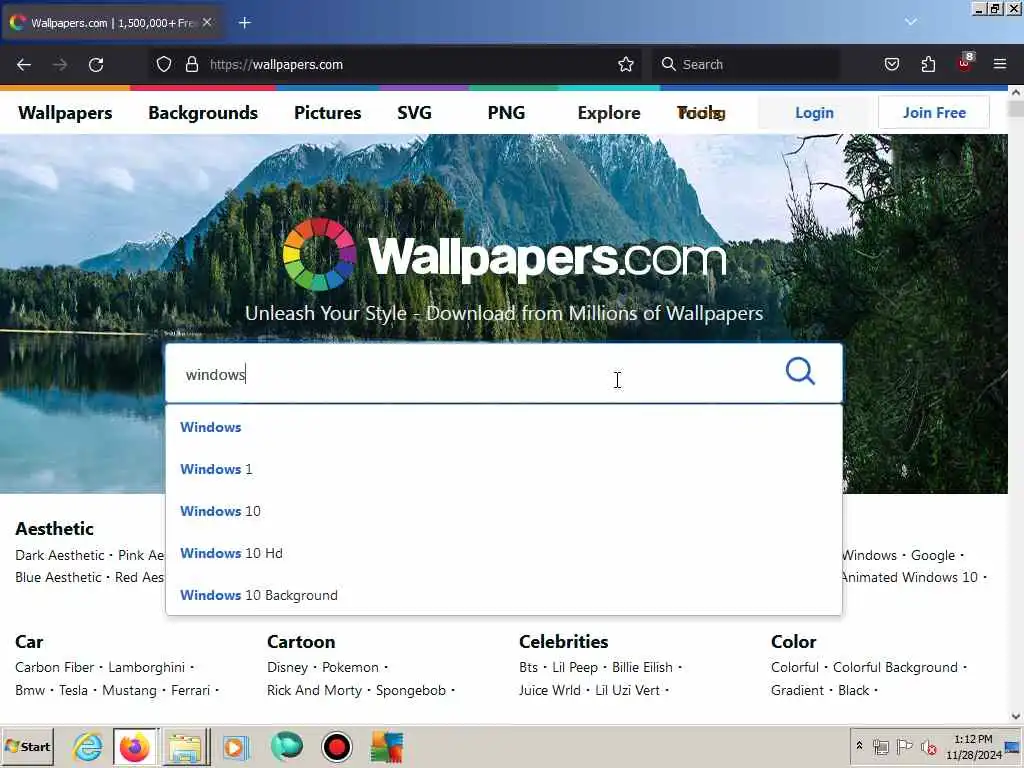
Task: Click the Action Center flag tray icon
Action: point(904,746)
